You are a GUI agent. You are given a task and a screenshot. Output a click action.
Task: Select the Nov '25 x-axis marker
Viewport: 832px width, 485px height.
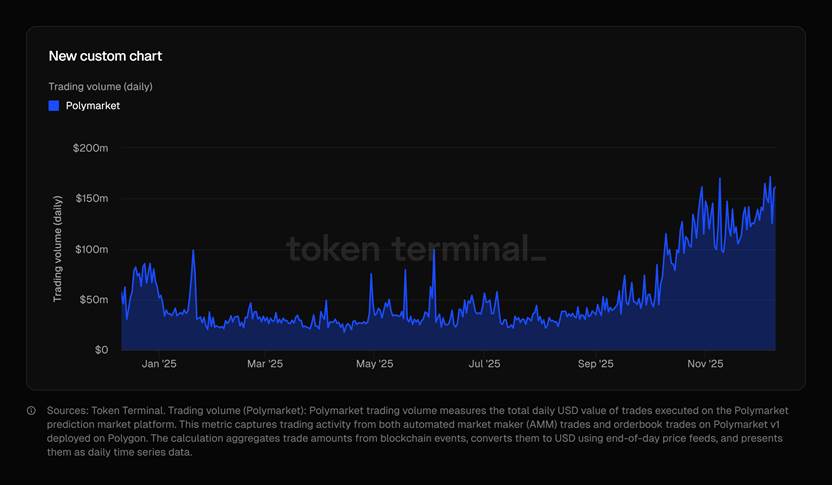tap(705, 364)
